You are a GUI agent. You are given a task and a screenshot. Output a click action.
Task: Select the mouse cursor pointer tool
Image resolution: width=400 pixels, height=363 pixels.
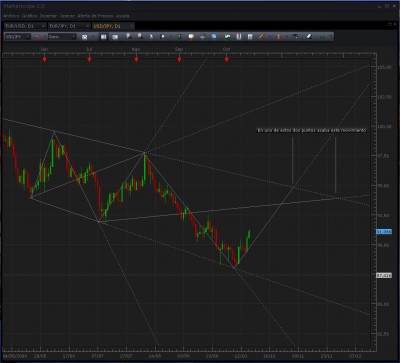(151, 37)
